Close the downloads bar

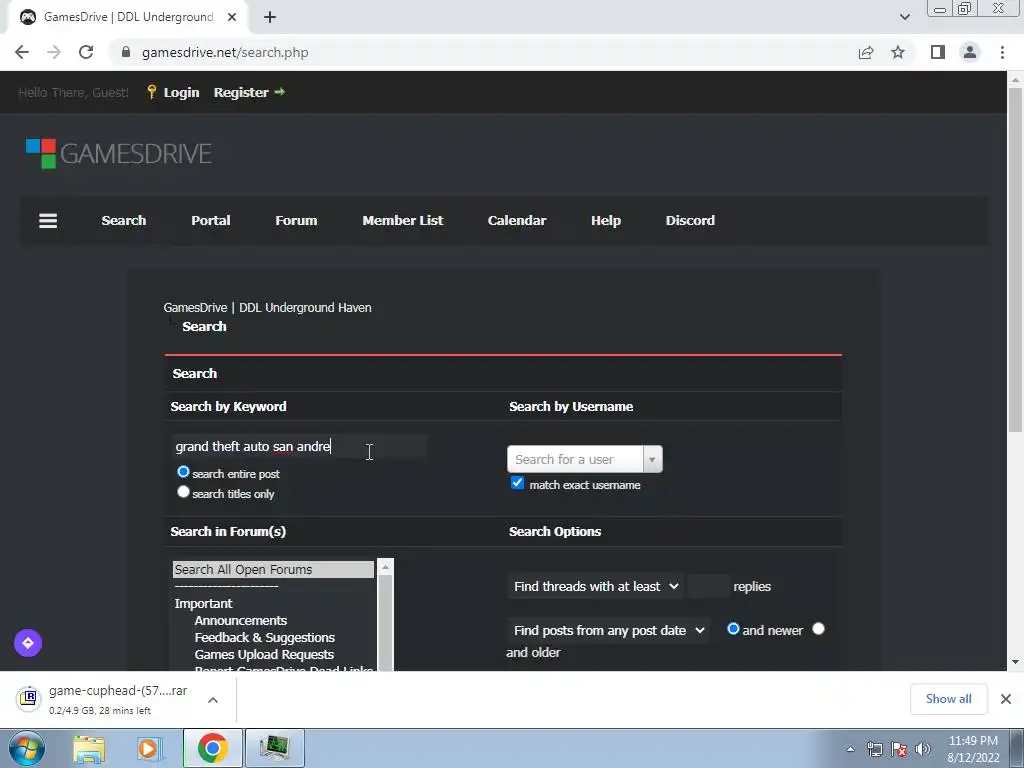point(1006,699)
